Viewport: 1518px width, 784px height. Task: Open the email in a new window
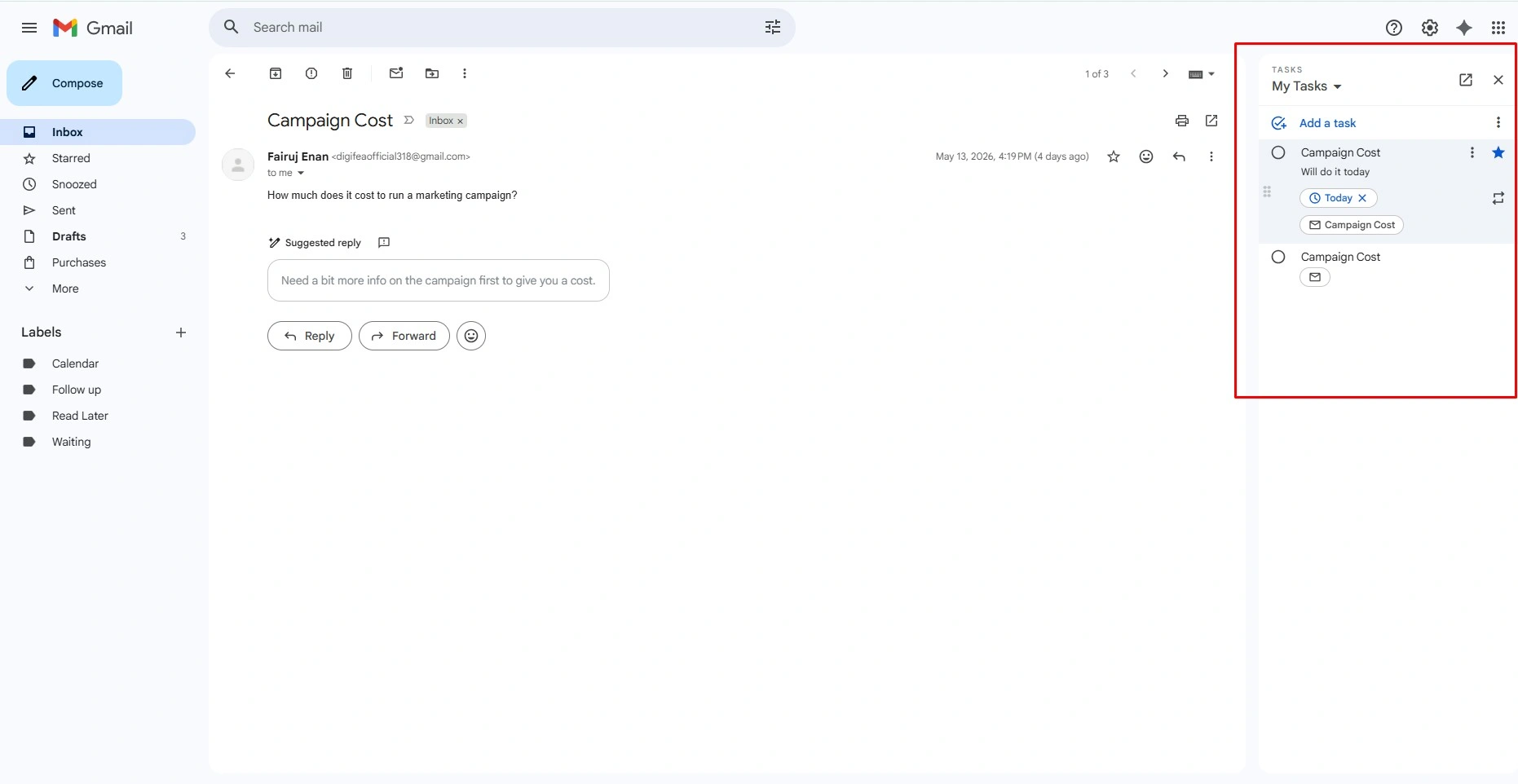click(1211, 121)
